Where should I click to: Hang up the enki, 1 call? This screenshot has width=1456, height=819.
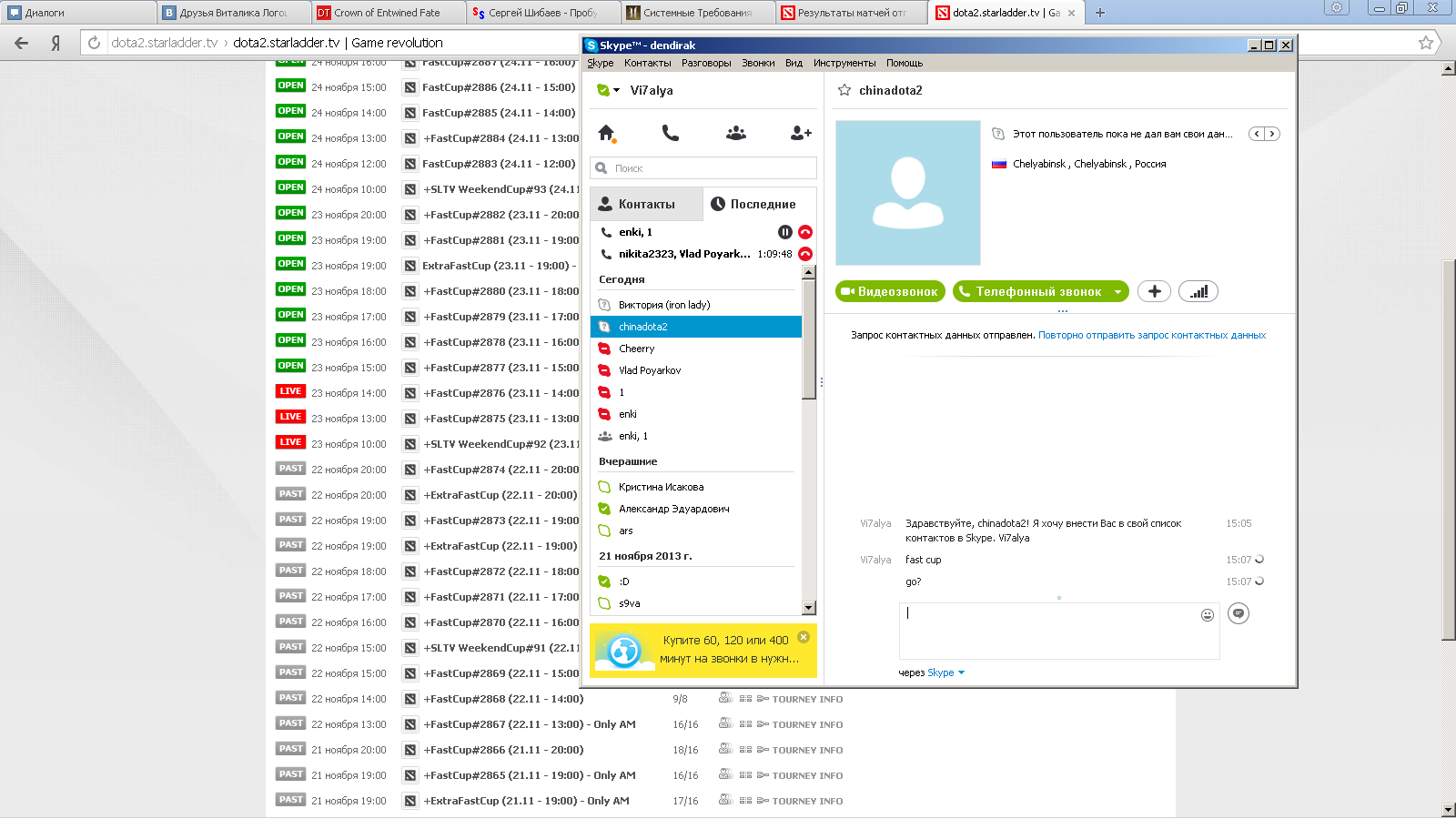(x=805, y=232)
